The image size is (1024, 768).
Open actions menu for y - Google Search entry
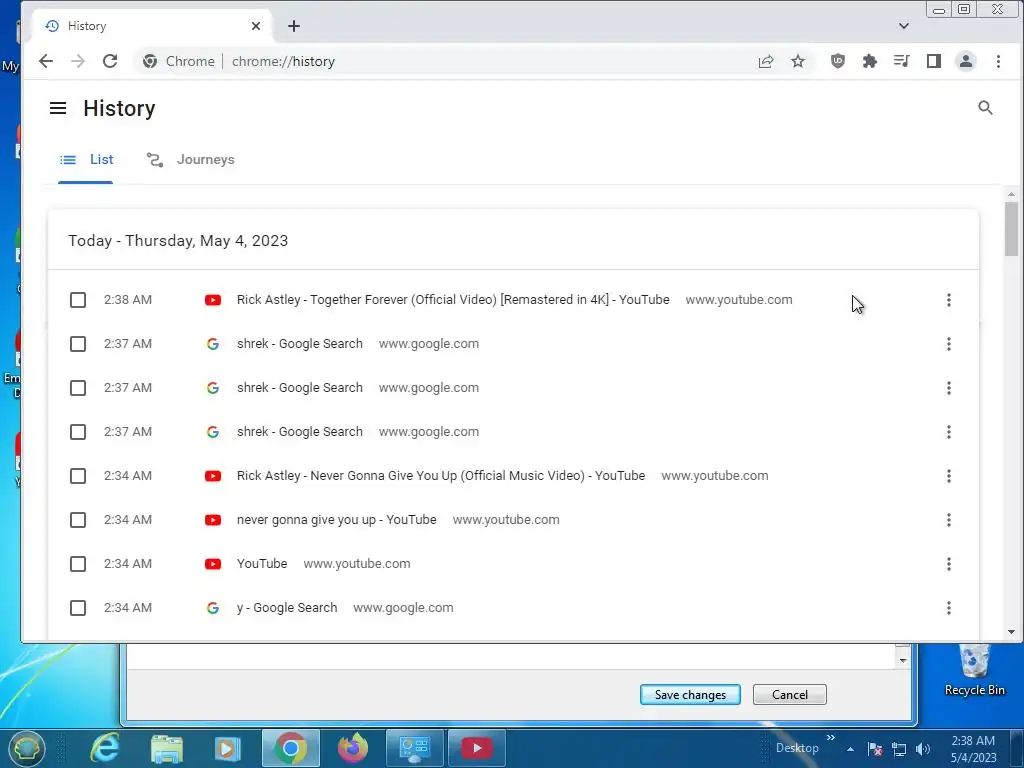point(948,608)
